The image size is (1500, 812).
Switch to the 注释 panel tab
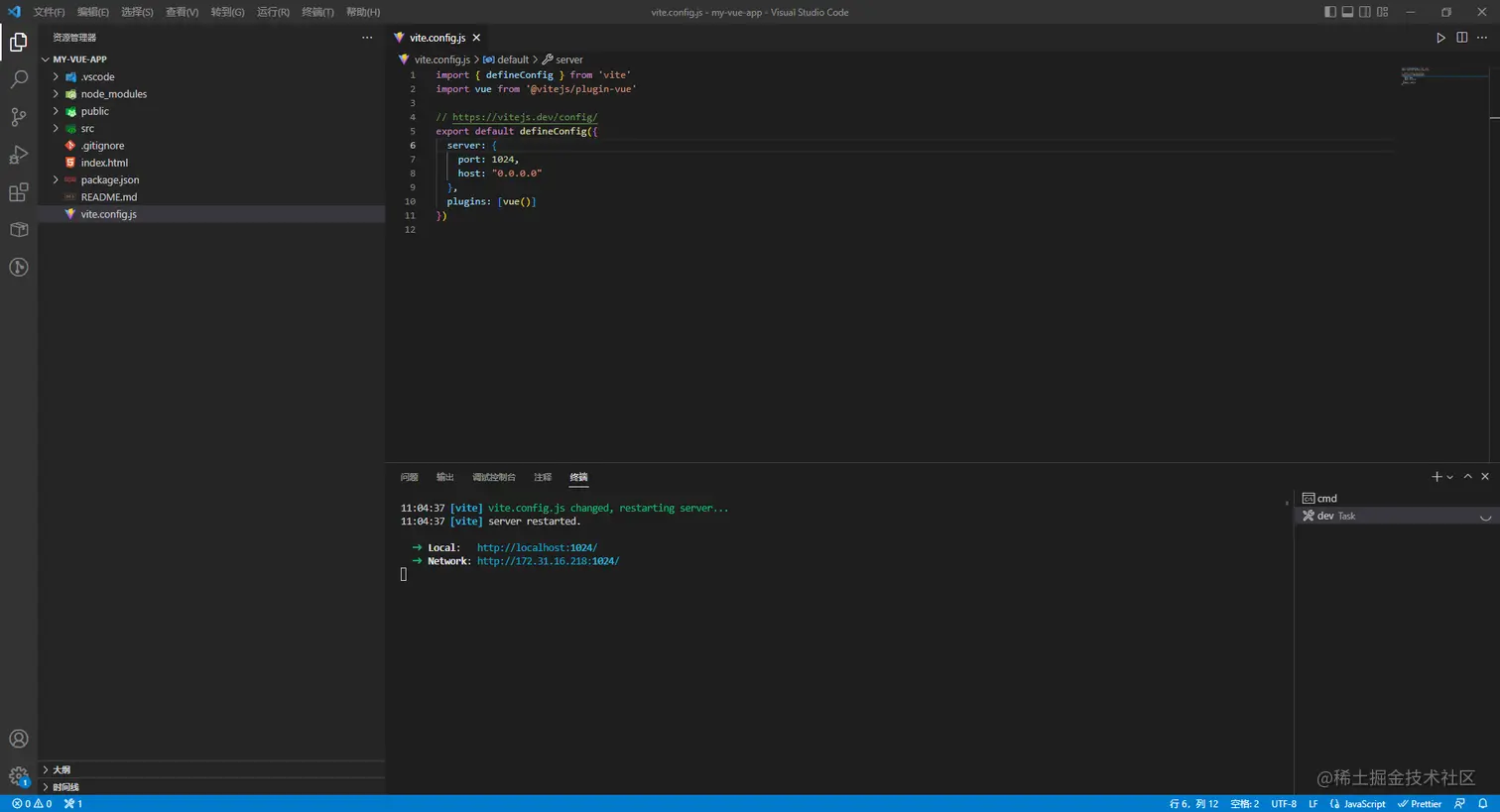(543, 477)
